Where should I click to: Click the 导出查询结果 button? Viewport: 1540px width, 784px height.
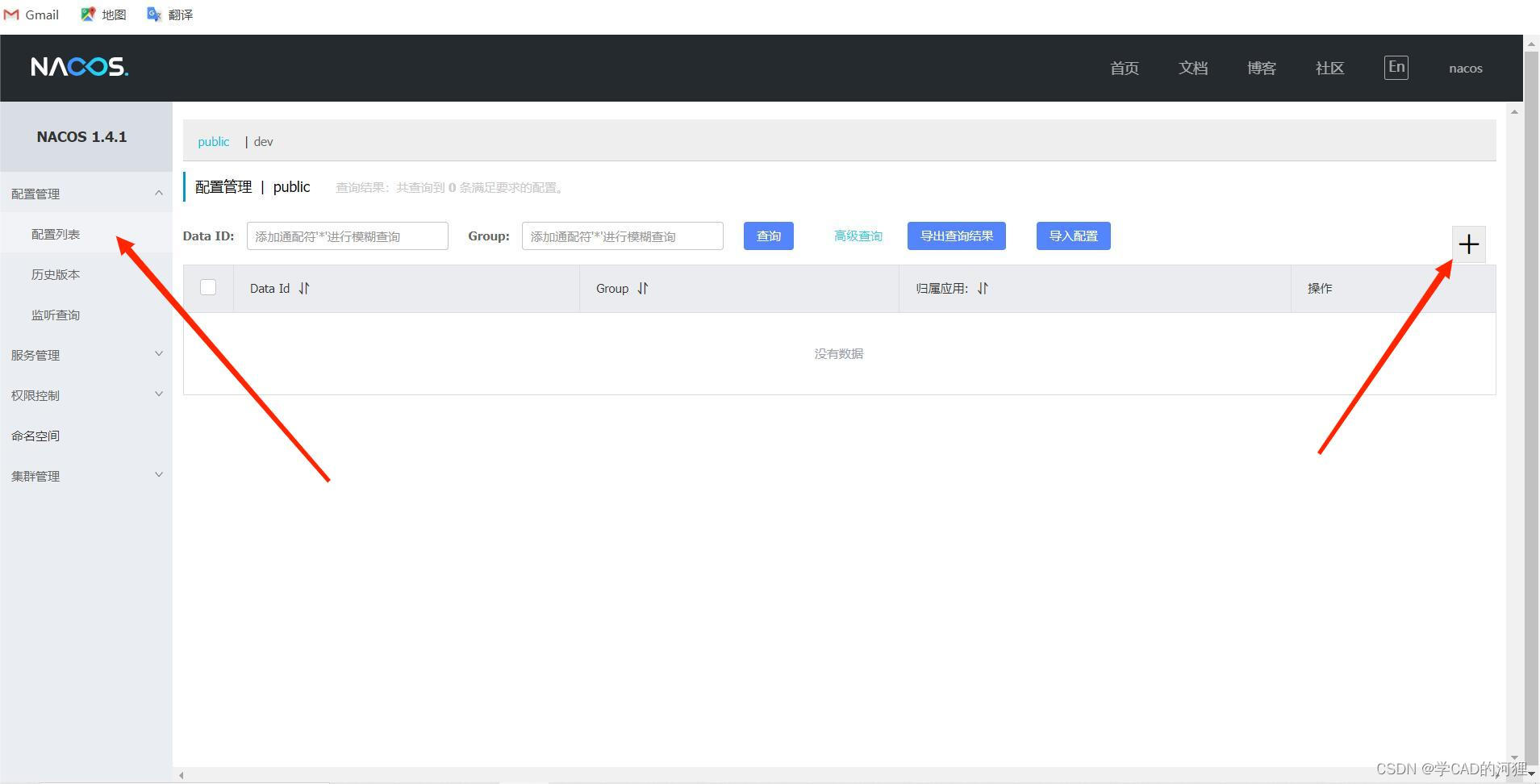coord(957,236)
